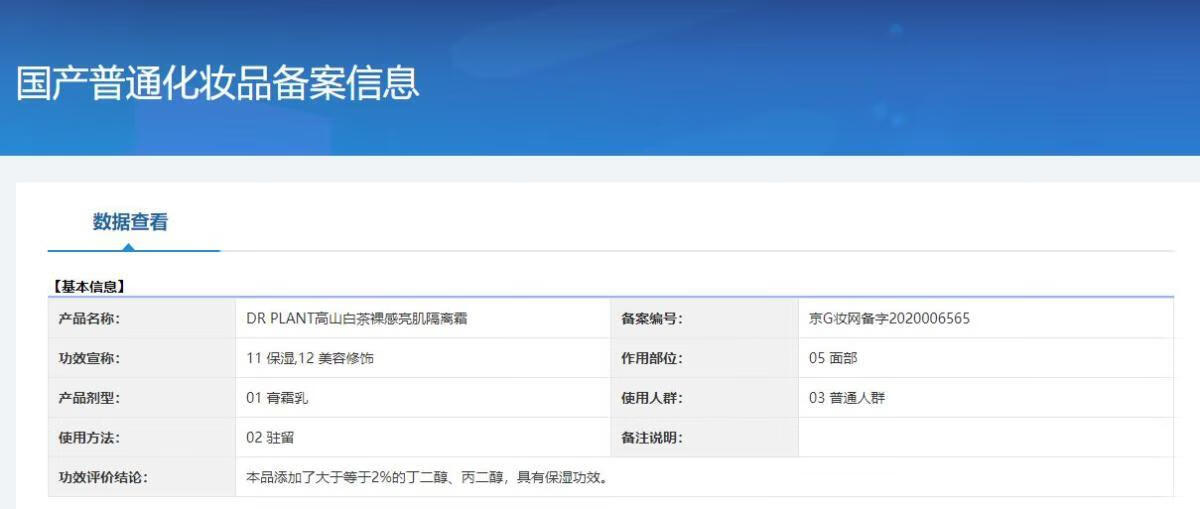The height and width of the screenshot is (509, 1200).
Task: Click the 产品剂型 label cell
Action: click(x=90, y=398)
